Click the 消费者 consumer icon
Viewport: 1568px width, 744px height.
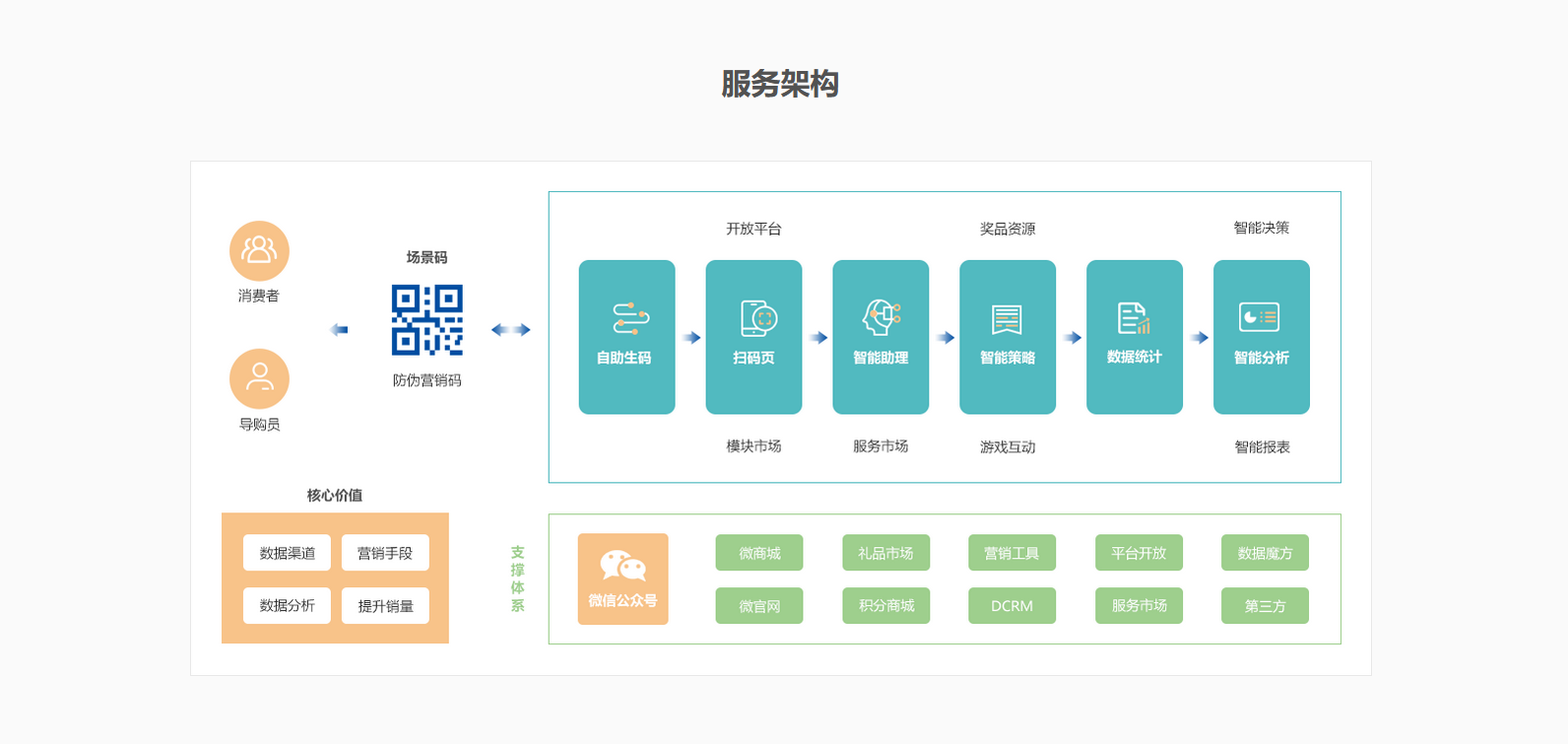point(259,250)
